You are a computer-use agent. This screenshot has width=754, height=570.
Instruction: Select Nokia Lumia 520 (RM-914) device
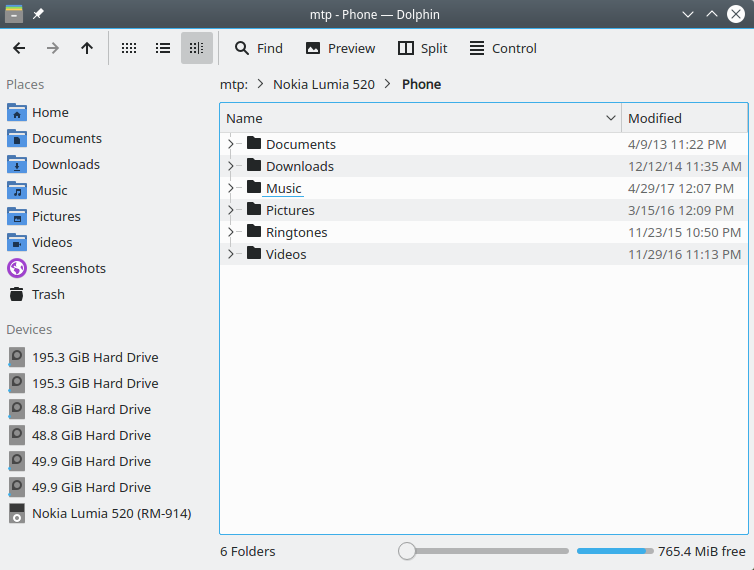point(110,513)
